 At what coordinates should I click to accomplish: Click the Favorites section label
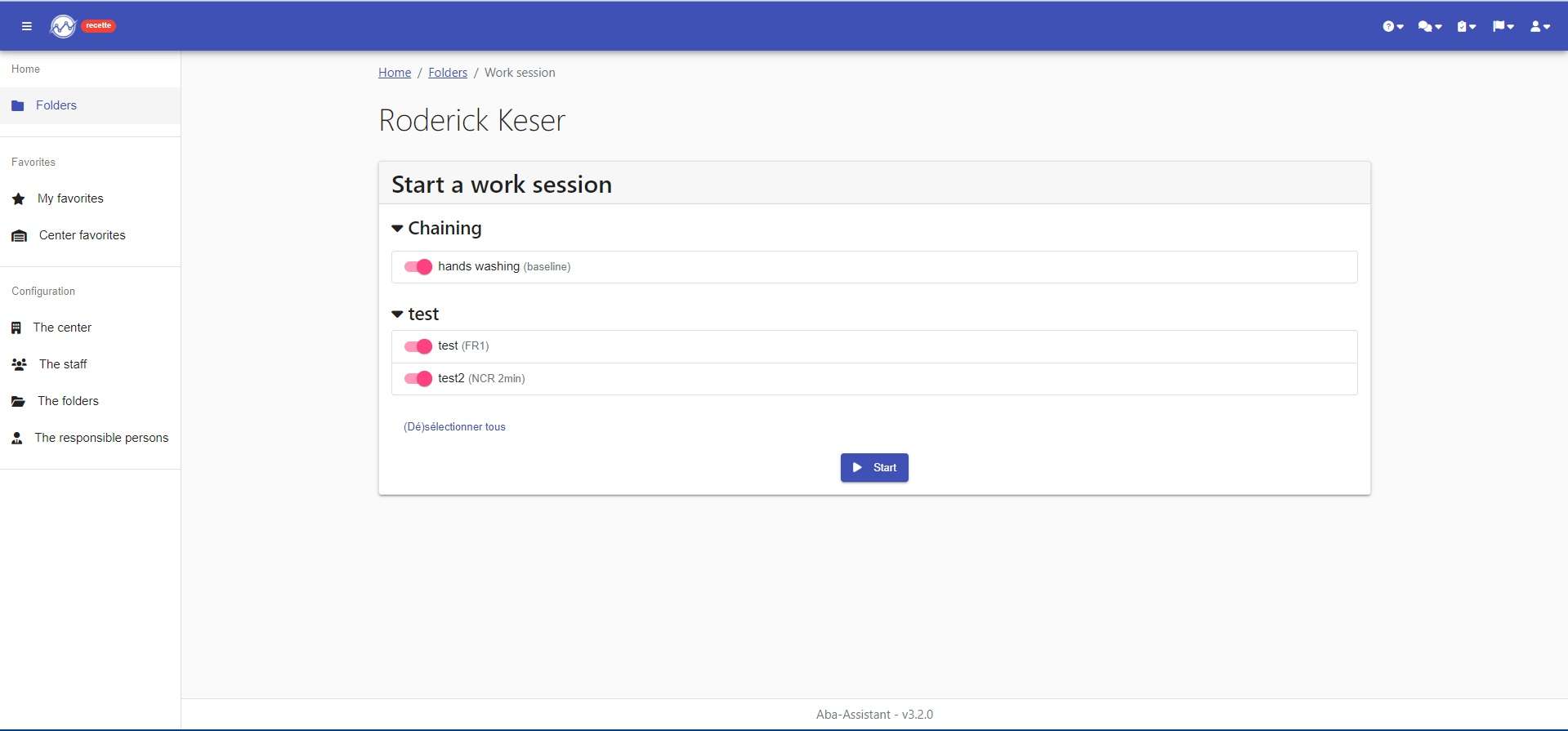(x=34, y=163)
